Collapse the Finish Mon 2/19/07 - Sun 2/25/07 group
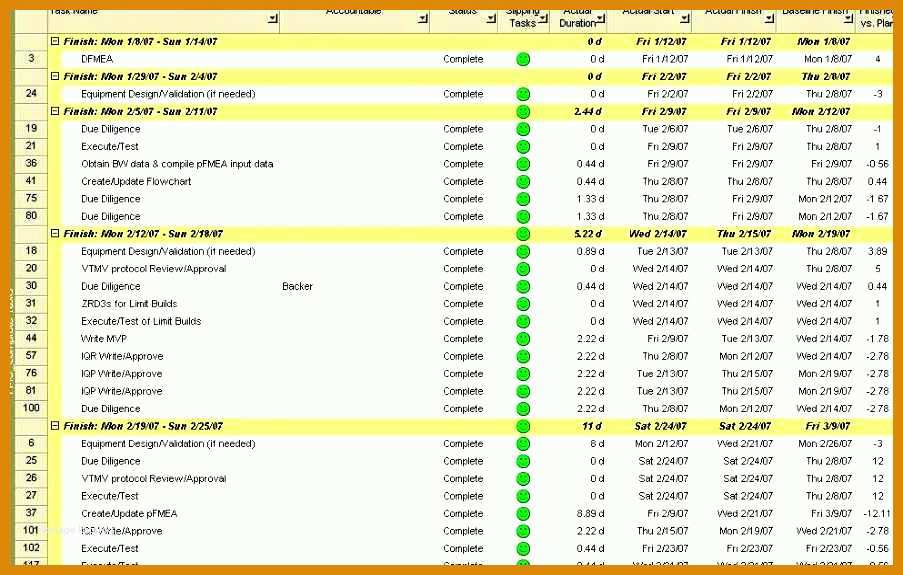 pos(55,426)
